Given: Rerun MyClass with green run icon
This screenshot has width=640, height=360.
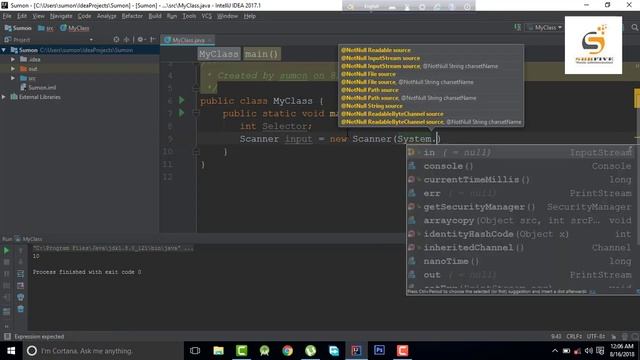Looking at the screenshot, I should click(7, 250).
